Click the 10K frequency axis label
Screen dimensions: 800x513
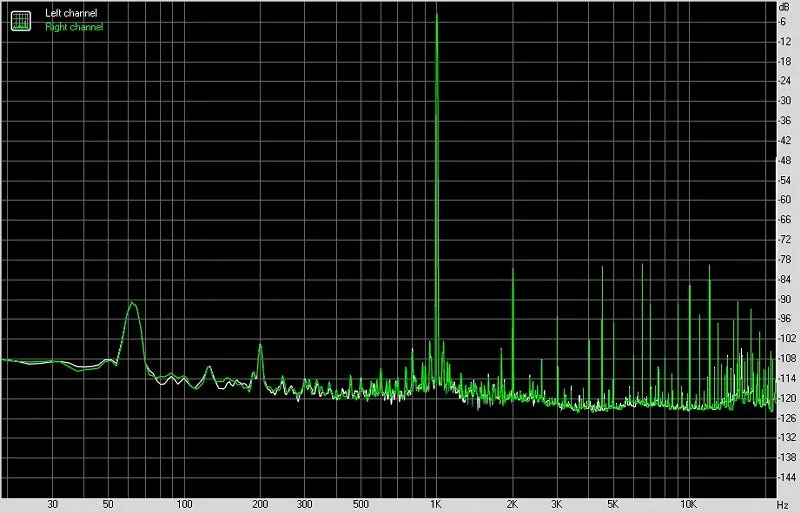pos(689,504)
